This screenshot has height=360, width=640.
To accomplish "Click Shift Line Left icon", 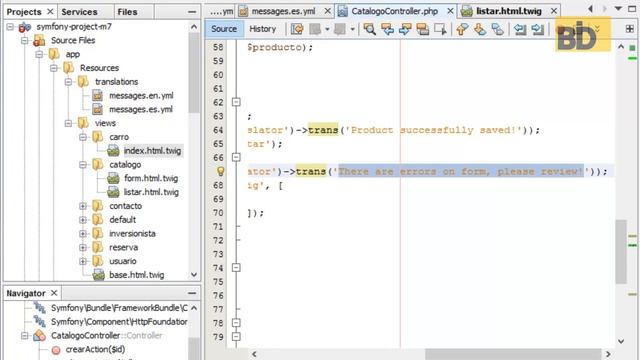I will [520, 29].
